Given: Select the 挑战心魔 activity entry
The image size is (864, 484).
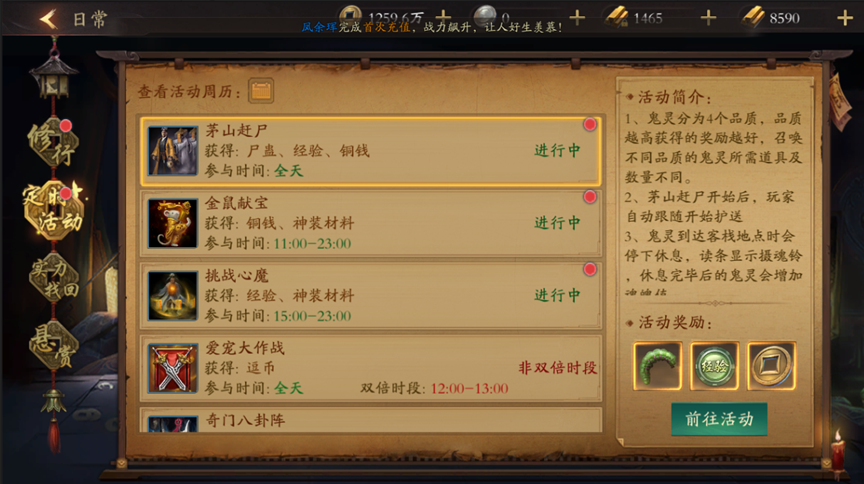Looking at the screenshot, I should pyautogui.click(x=370, y=295).
